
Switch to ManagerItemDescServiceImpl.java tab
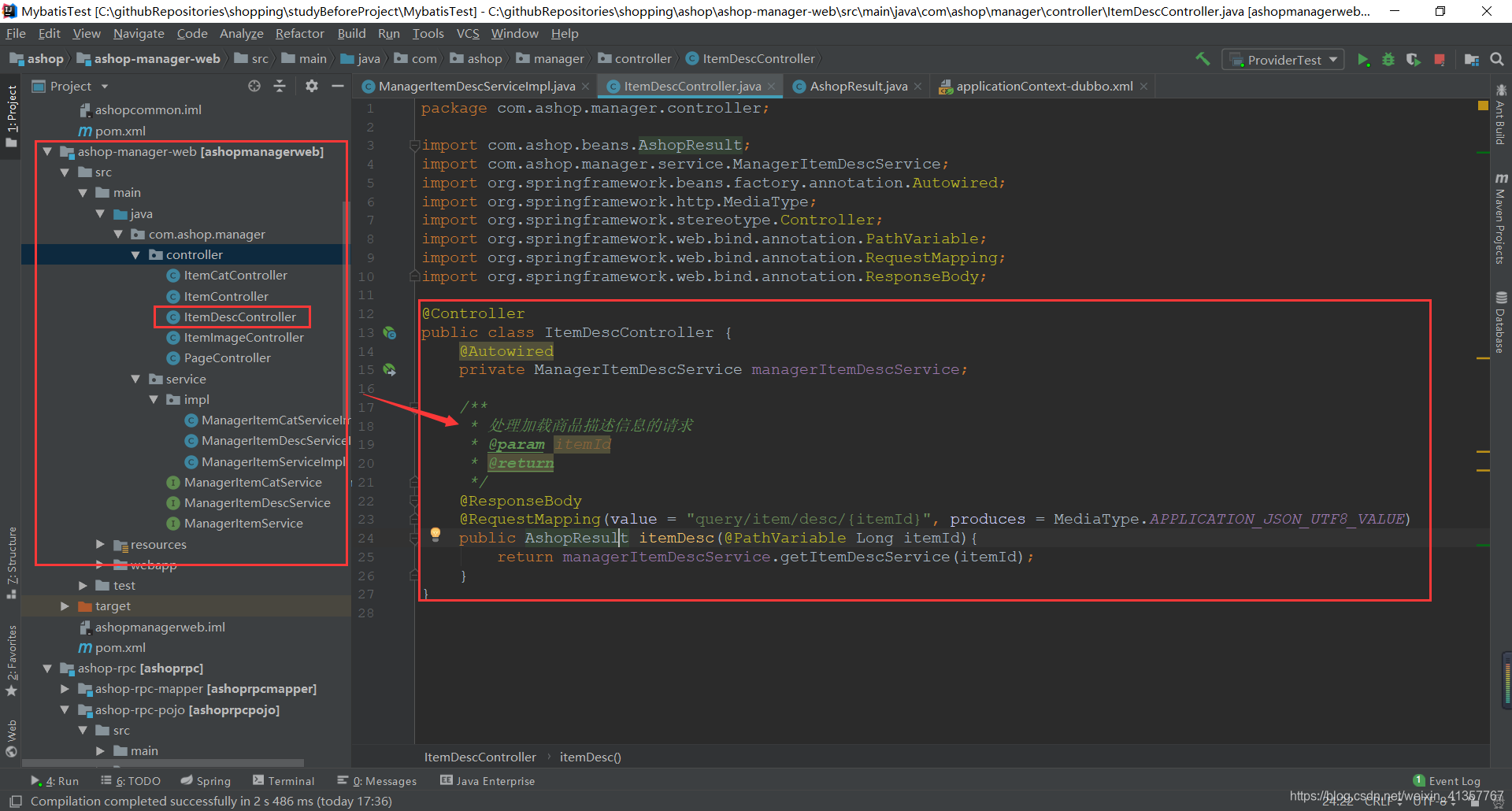476,87
